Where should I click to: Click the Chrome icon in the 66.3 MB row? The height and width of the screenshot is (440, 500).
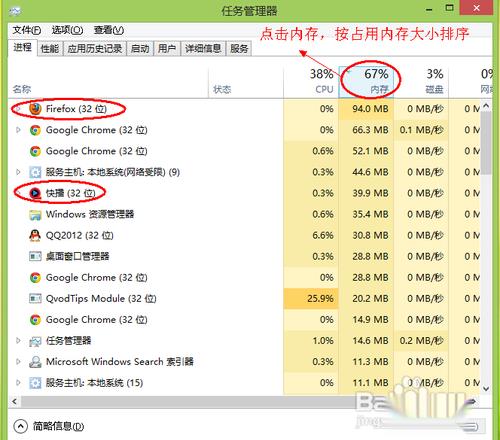pos(35,130)
